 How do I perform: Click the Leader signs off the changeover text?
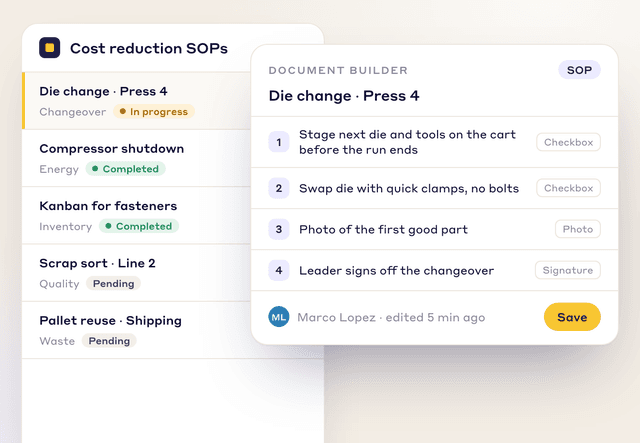pos(396,271)
